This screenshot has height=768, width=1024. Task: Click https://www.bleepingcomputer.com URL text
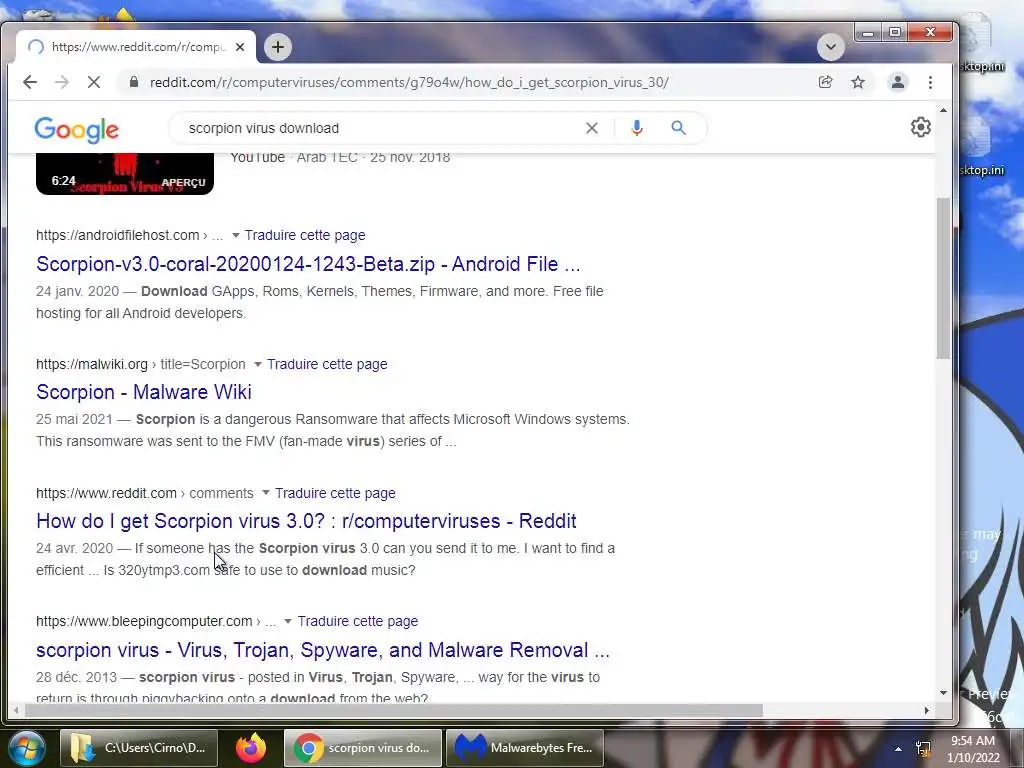tap(144, 621)
